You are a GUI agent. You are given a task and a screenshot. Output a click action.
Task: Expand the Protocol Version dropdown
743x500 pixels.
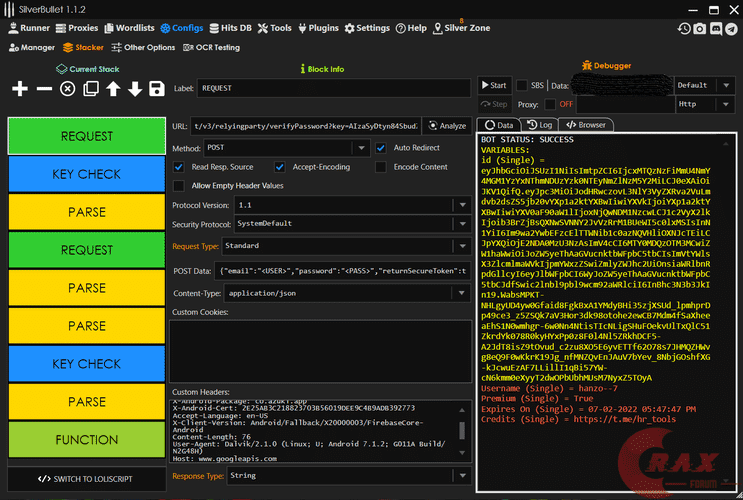pyautogui.click(x=461, y=205)
